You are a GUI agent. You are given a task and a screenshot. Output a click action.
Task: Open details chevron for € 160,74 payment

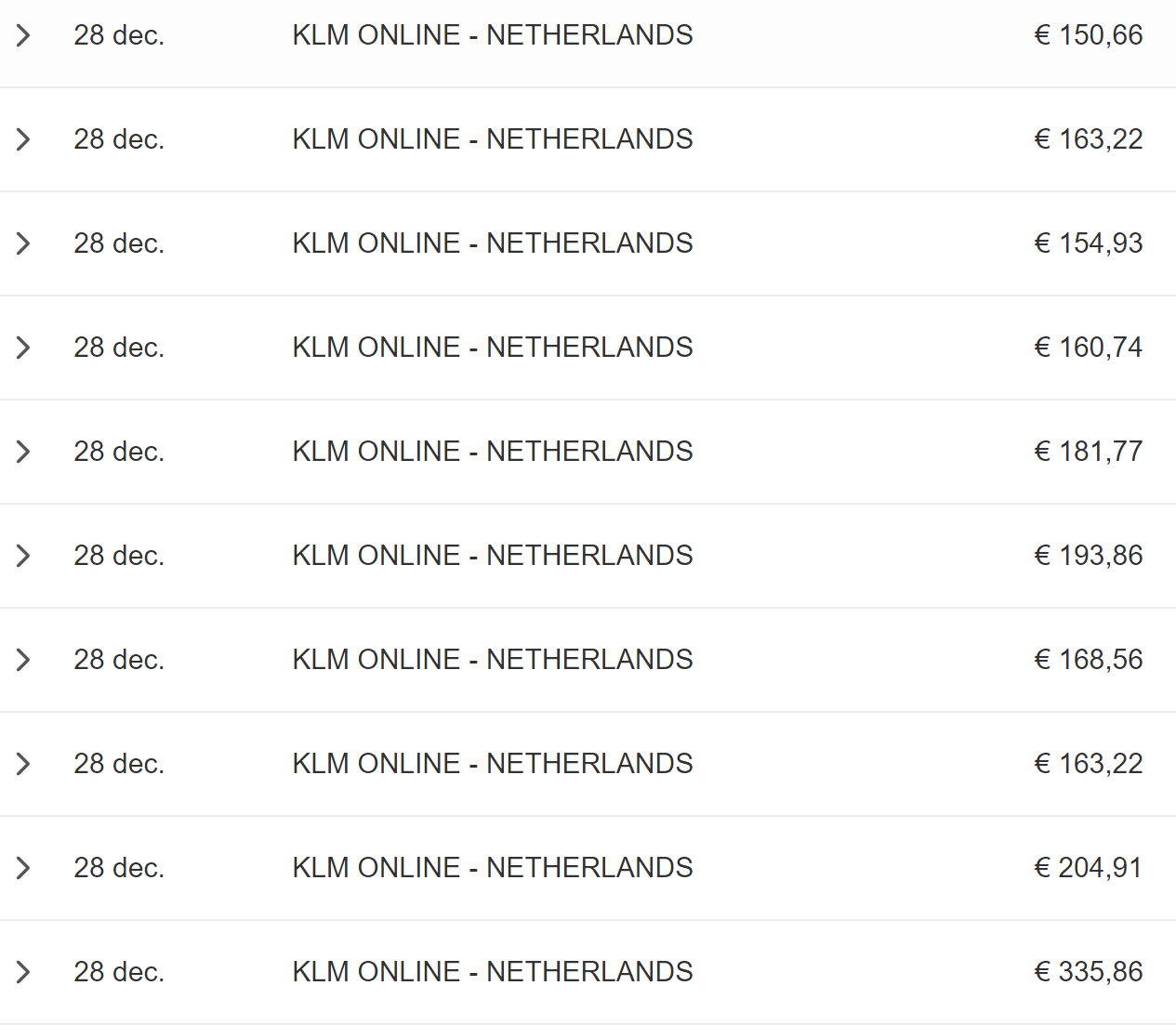(24, 348)
